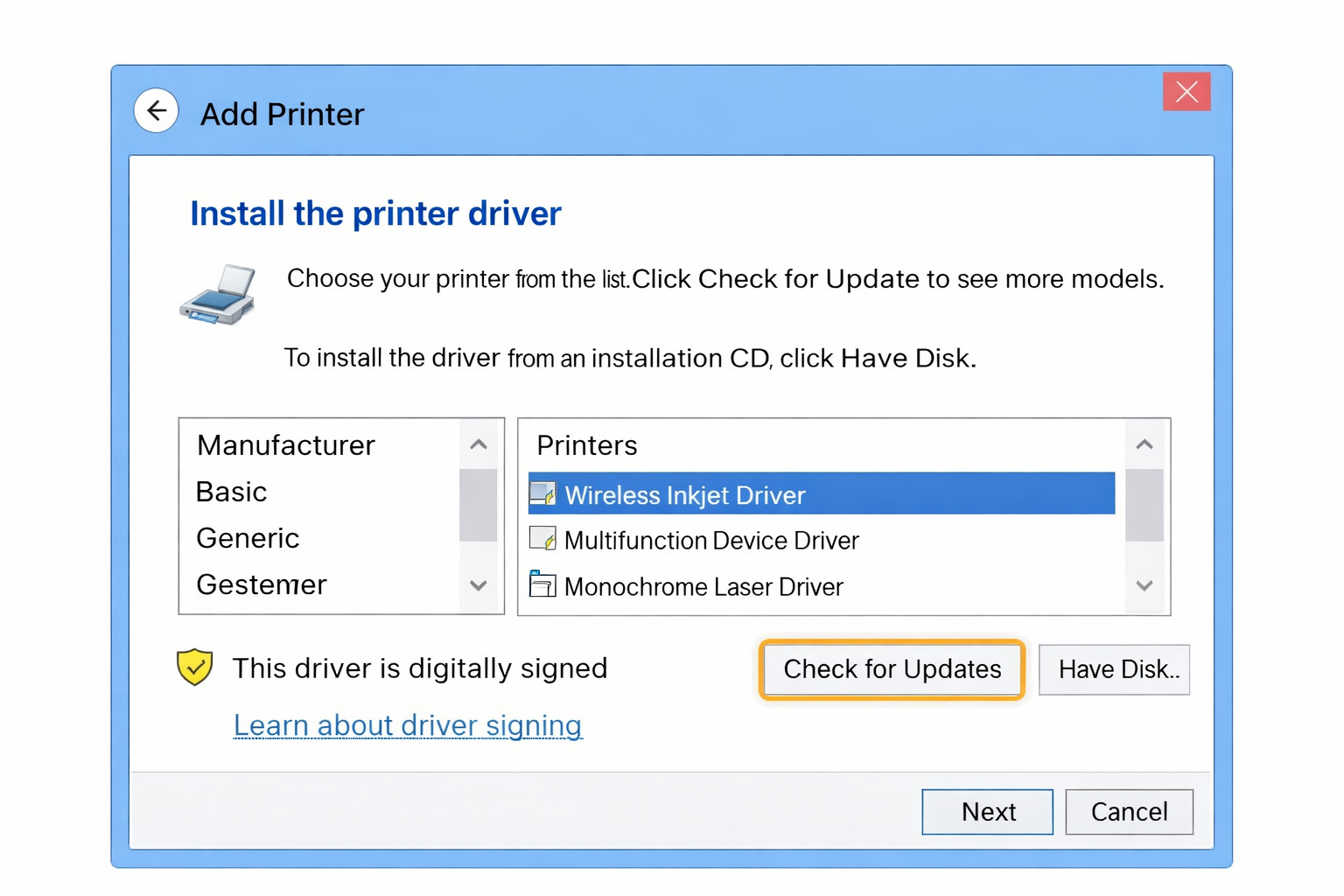This screenshot has height=896, width=1344.
Task: Click the Have Disk button
Action: pyautogui.click(x=1114, y=670)
